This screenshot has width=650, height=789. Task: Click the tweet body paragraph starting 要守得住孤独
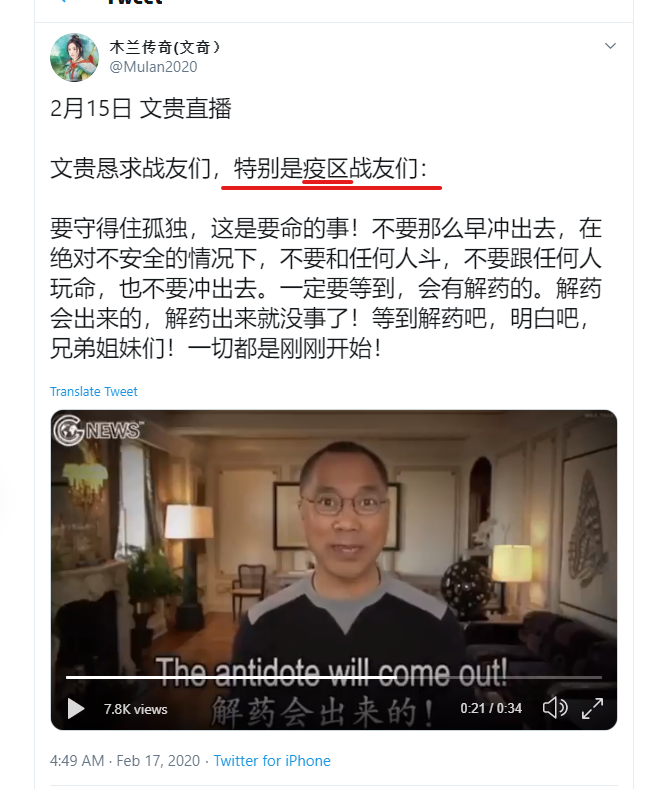coord(326,288)
